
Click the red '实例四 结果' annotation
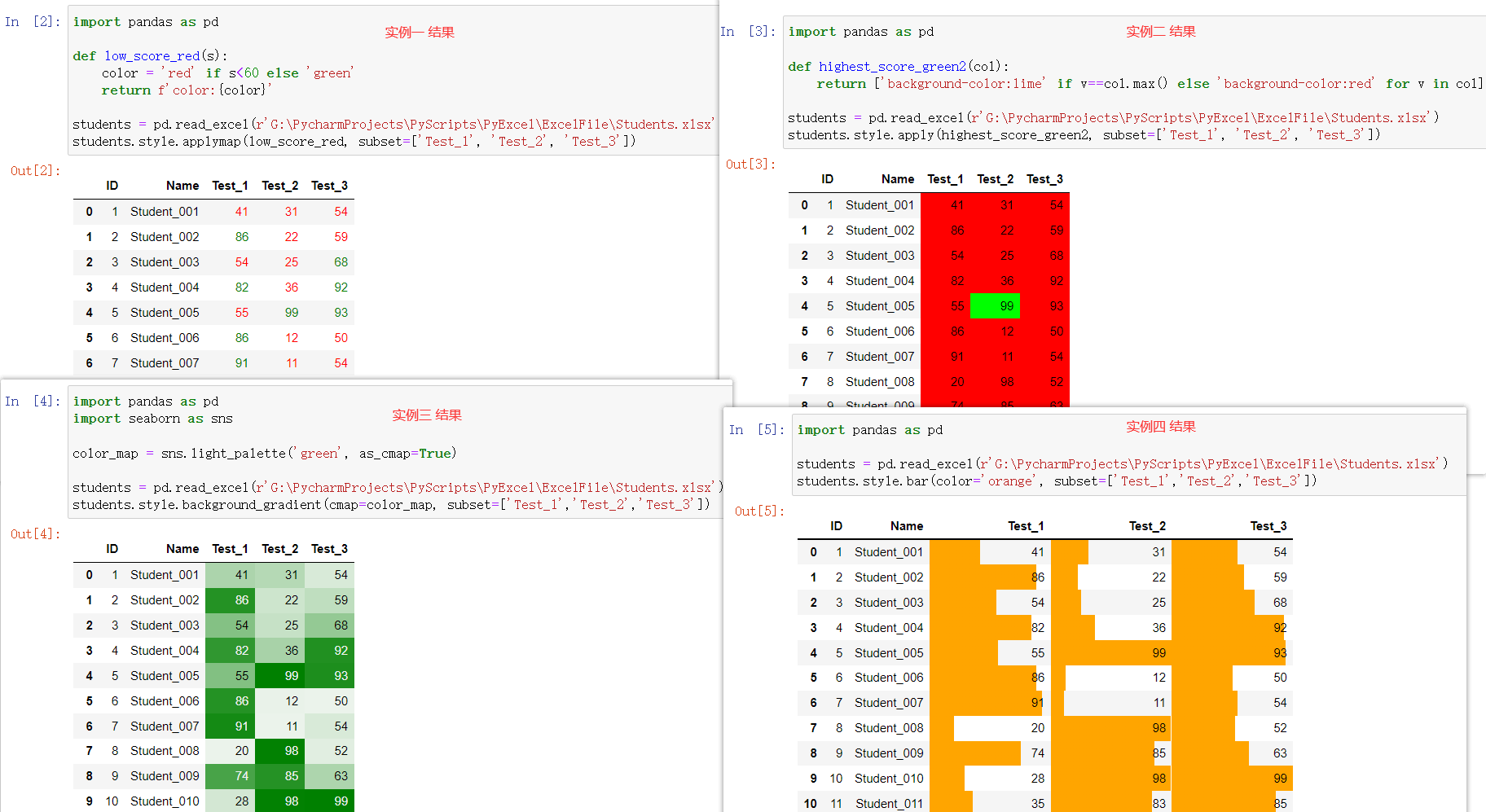tap(1161, 427)
